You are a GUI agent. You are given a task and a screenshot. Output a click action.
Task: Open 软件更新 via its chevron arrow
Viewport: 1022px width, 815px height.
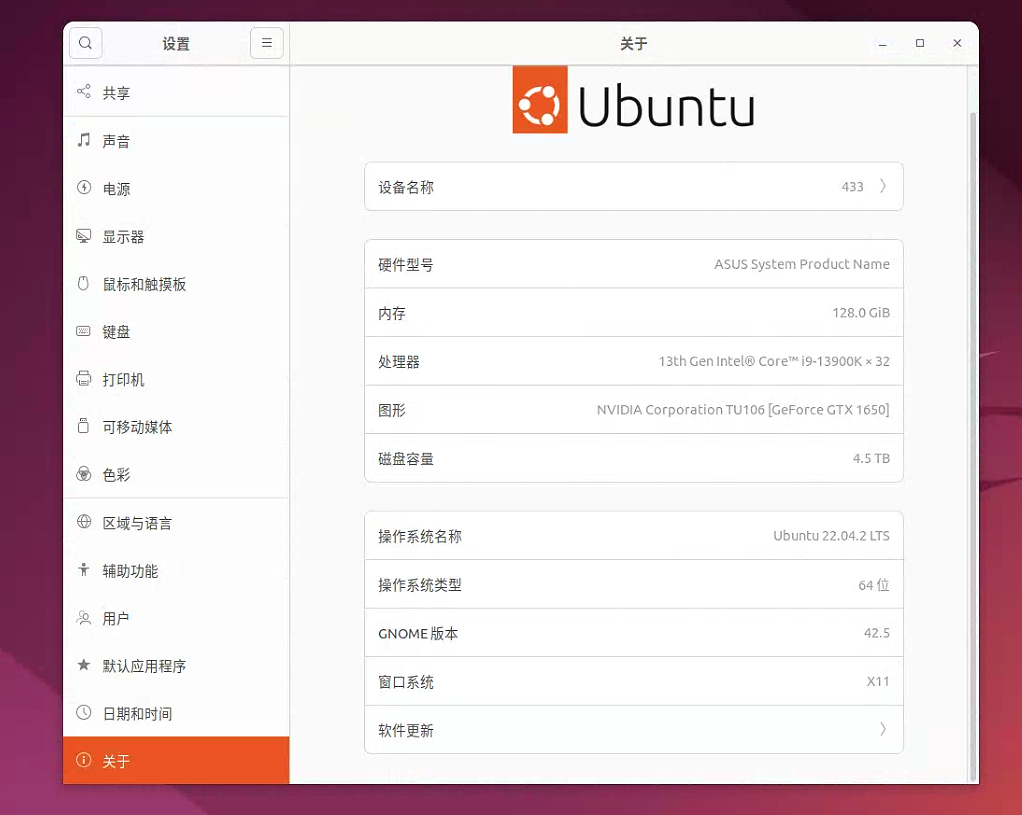[883, 730]
